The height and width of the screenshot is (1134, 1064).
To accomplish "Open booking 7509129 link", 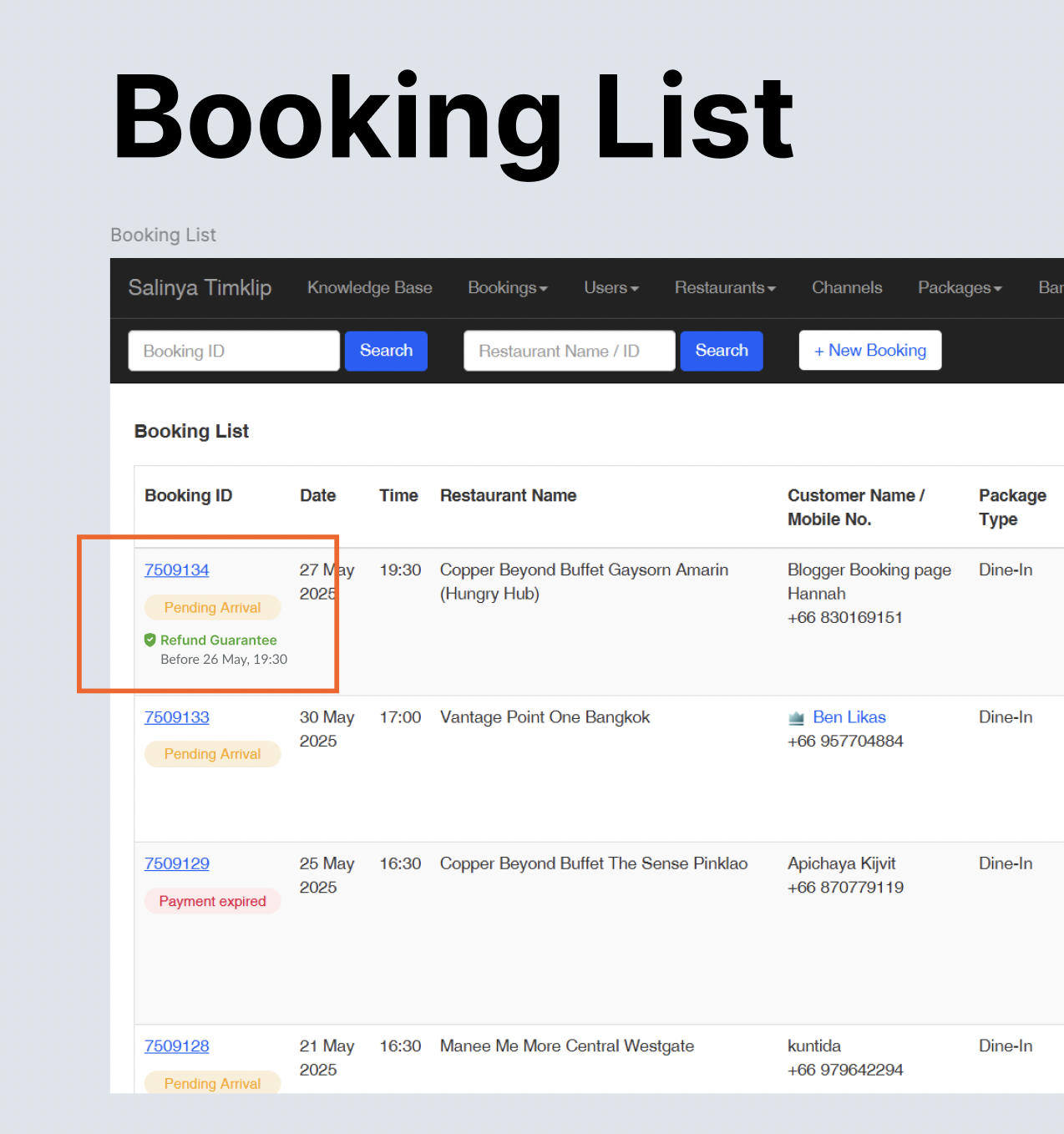I will coord(177,863).
